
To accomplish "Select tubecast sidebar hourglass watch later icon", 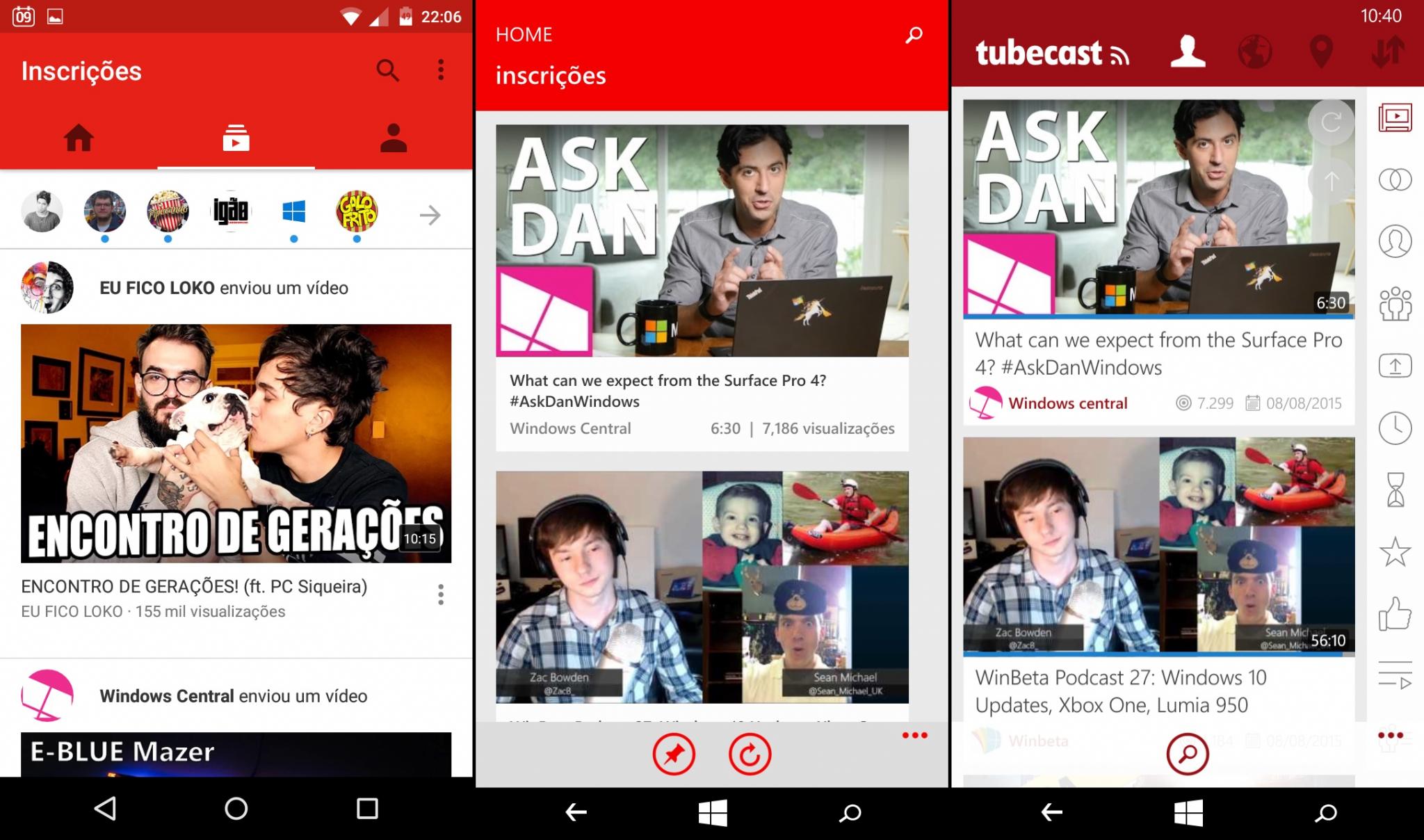I will [1395, 490].
